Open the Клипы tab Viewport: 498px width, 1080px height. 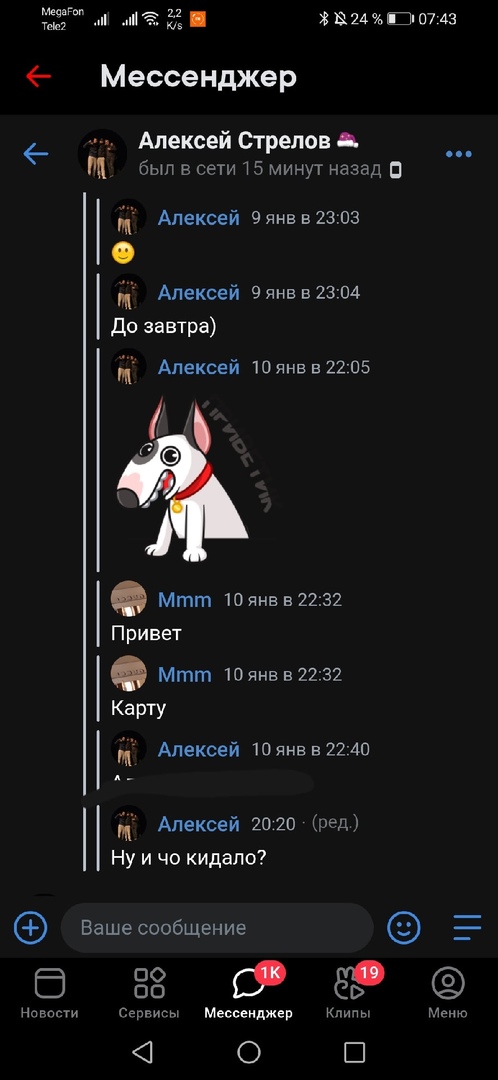pyautogui.click(x=349, y=993)
